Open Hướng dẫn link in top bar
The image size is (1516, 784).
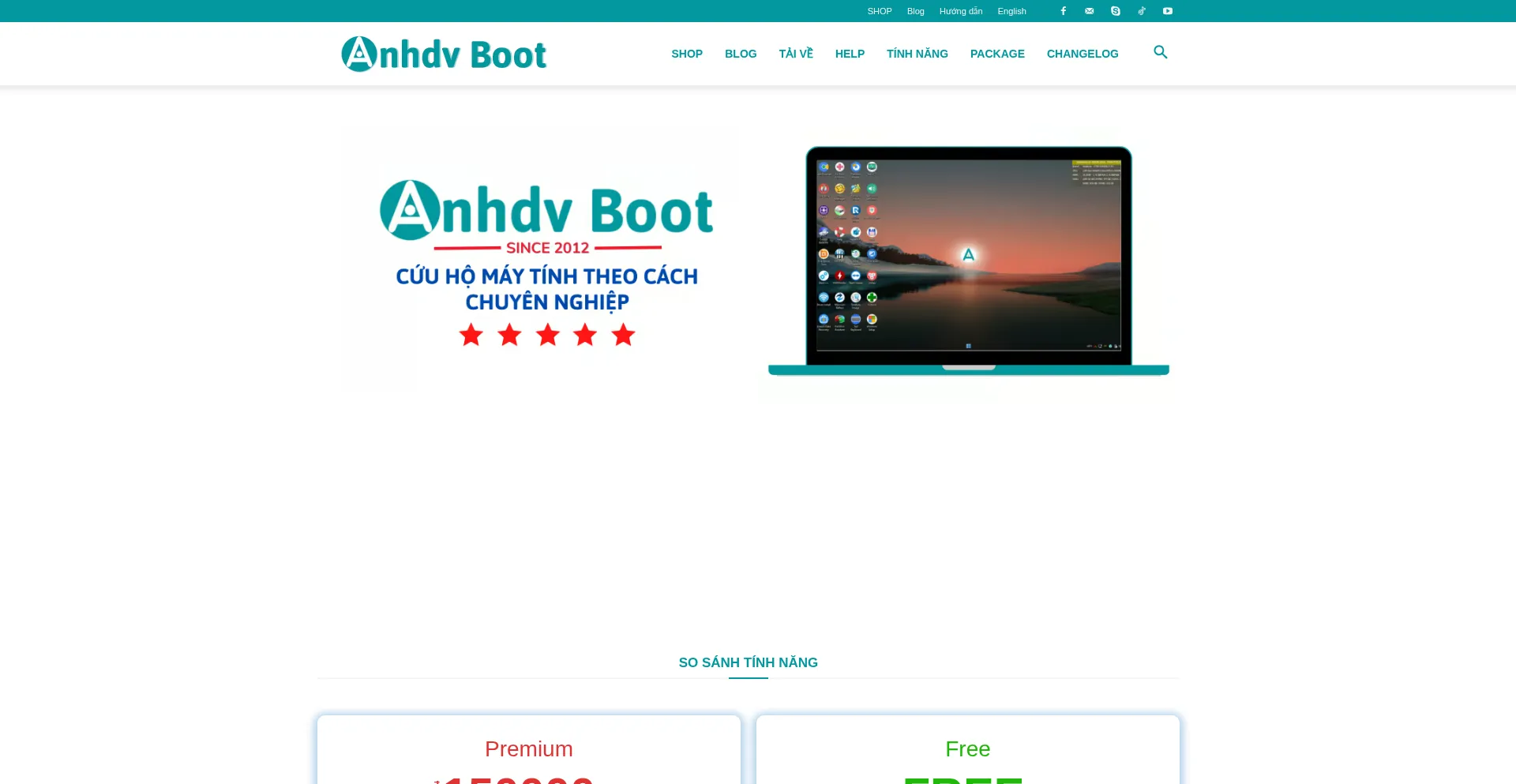[x=961, y=11]
